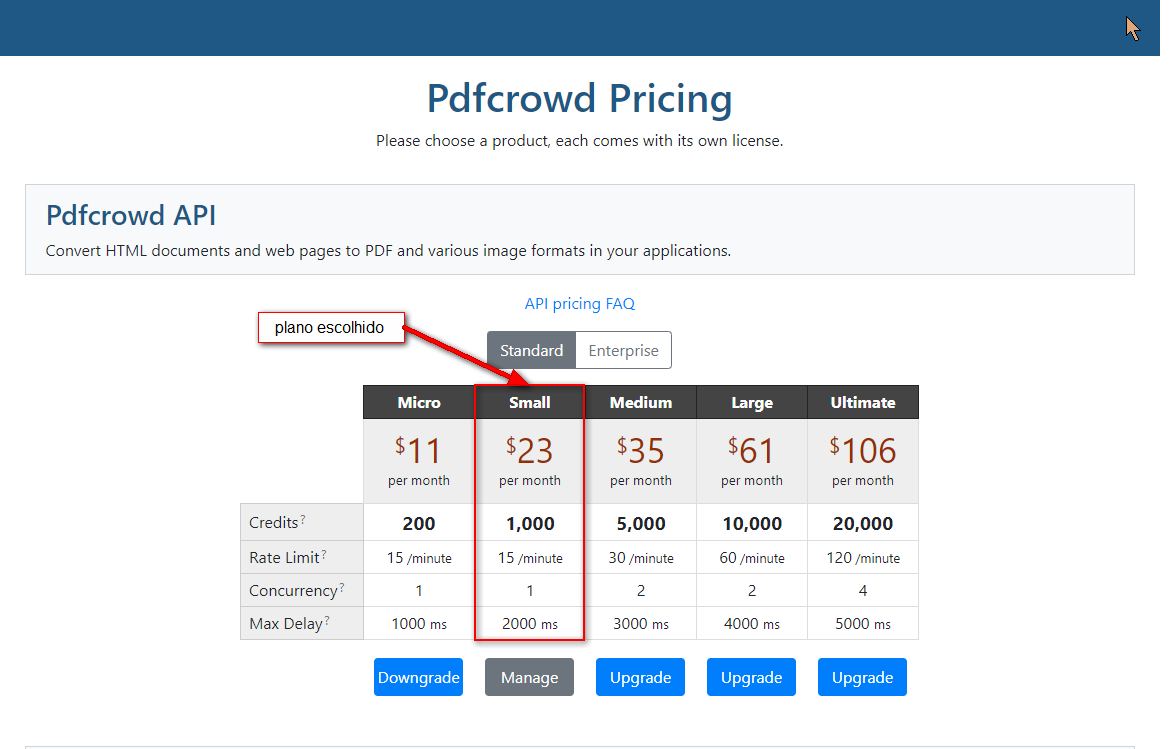
Task: Select the Small plan column header
Action: click(529, 402)
